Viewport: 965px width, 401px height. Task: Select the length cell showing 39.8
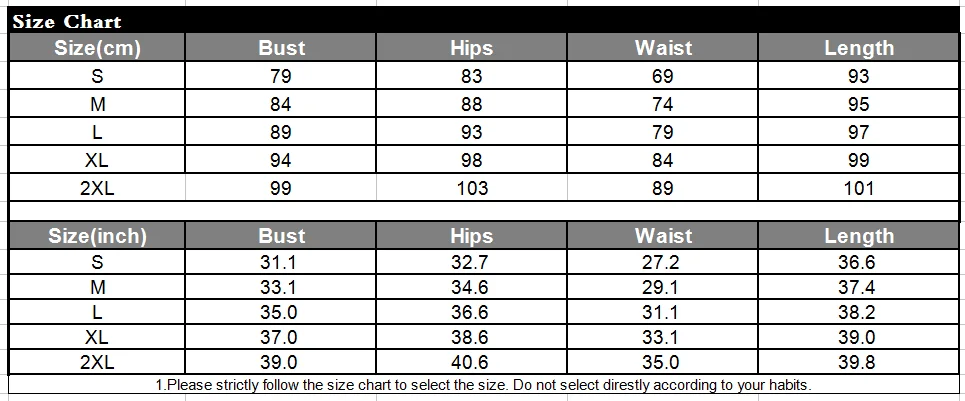pos(859,362)
